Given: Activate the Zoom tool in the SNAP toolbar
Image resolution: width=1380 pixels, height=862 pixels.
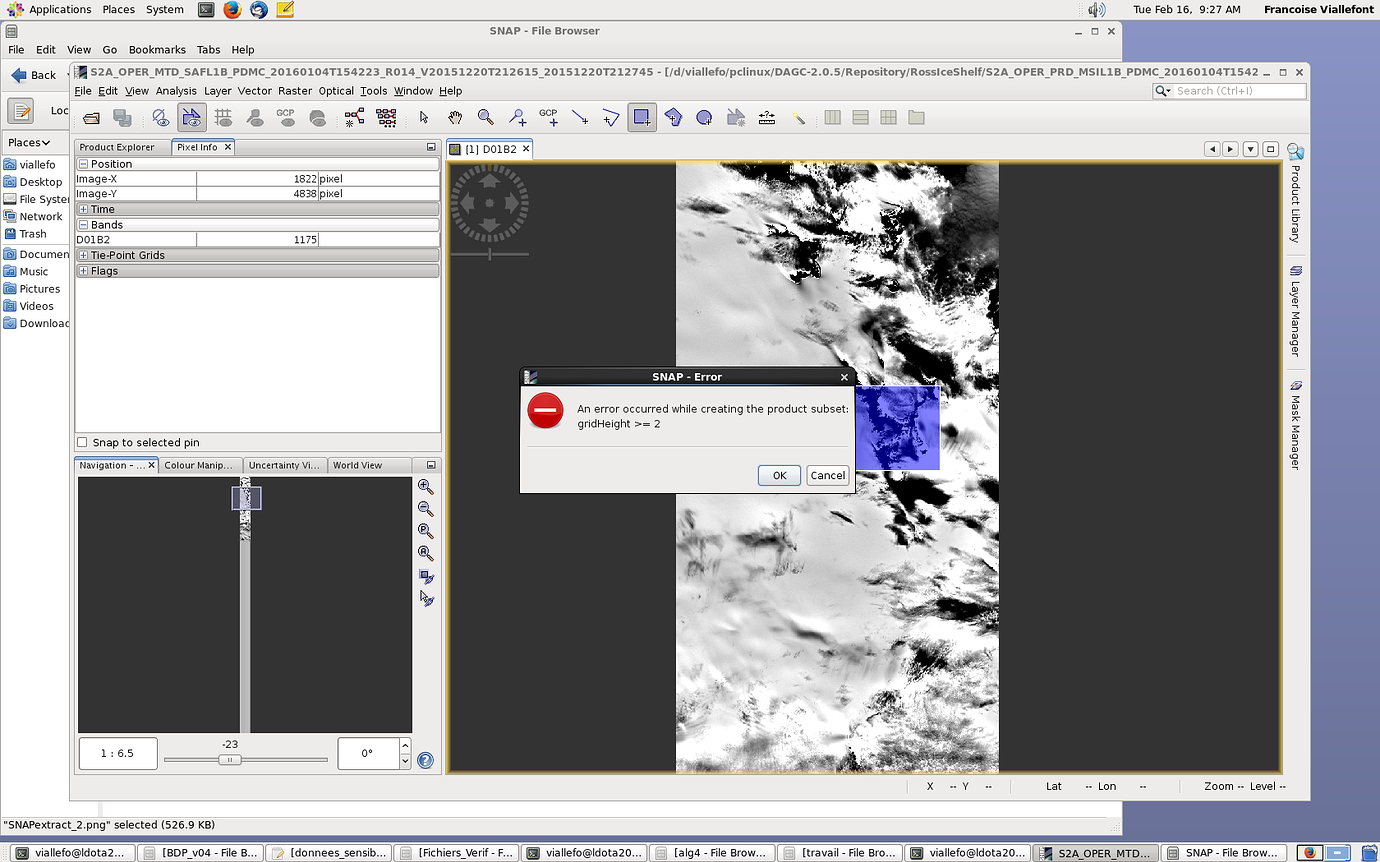Looking at the screenshot, I should click(x=485, y=117).
